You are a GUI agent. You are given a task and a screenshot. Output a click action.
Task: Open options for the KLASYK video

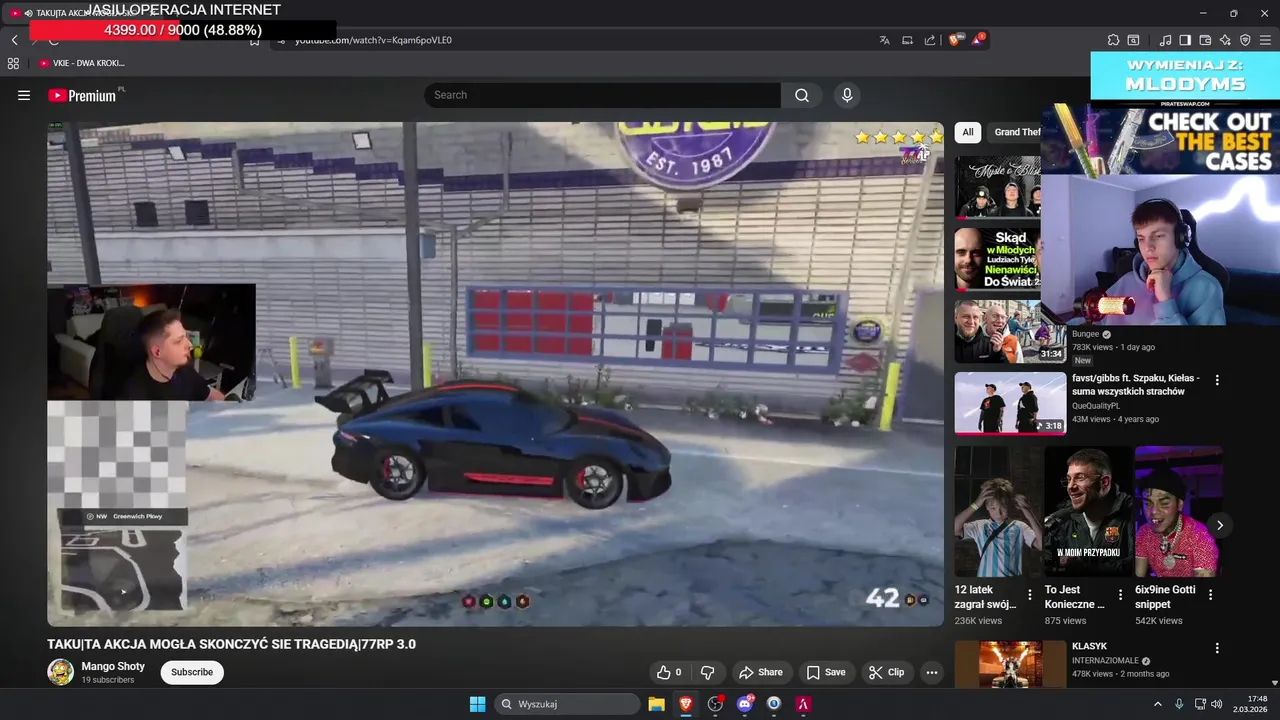(1217, 648)
